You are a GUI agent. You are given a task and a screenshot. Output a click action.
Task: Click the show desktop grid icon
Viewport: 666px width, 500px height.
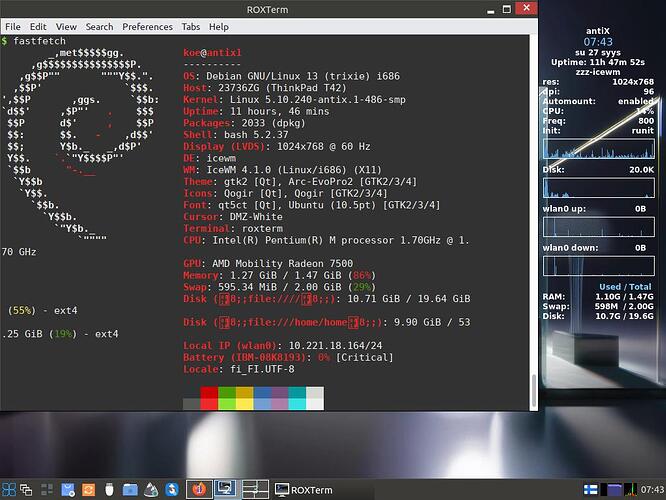pos(47,490)
